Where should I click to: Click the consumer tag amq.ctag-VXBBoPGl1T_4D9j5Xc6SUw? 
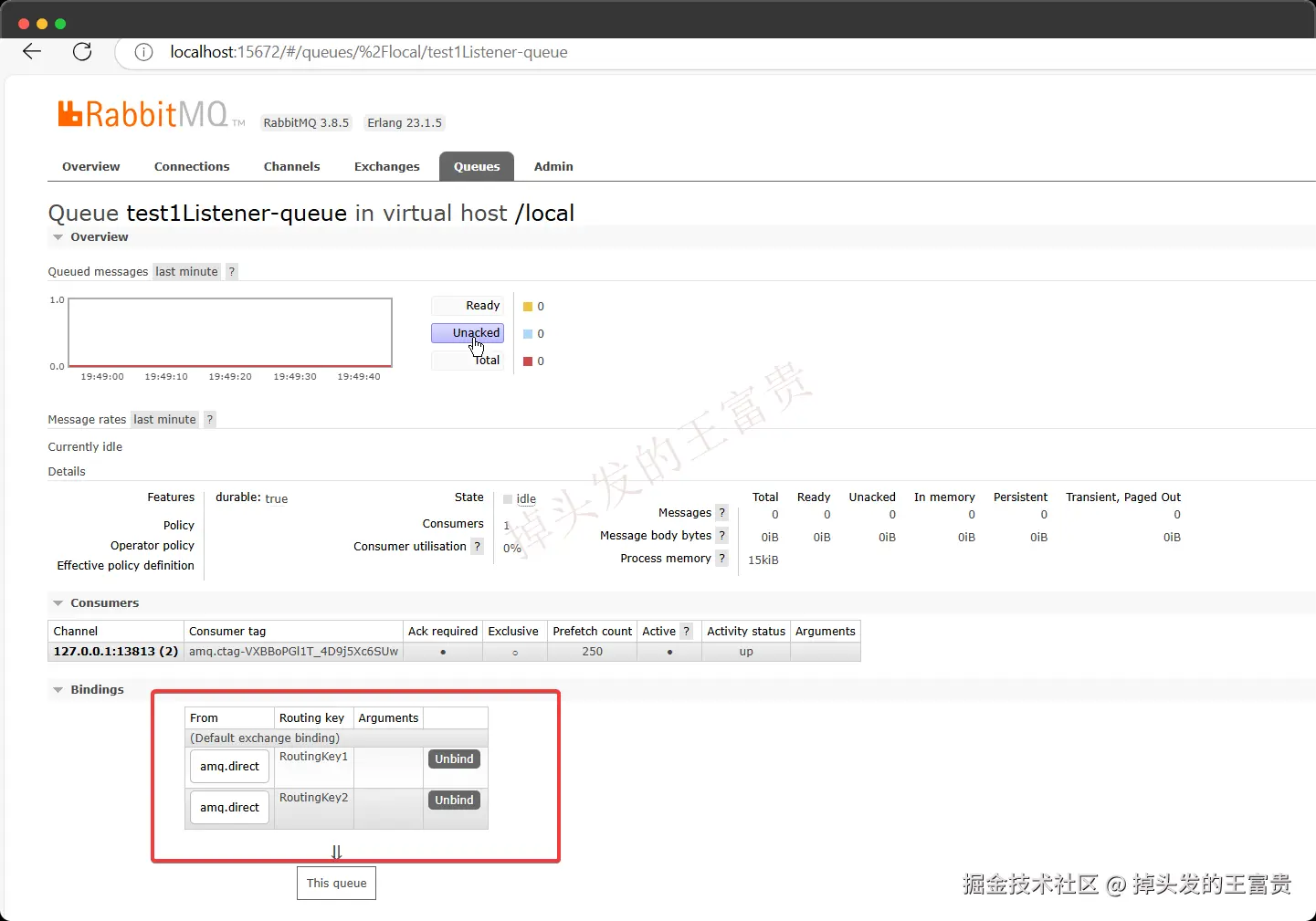pos(293,652)
